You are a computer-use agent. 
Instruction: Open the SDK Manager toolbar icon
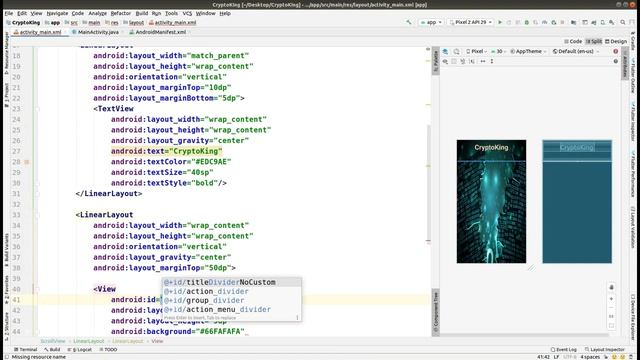click(x=612, y=22)
